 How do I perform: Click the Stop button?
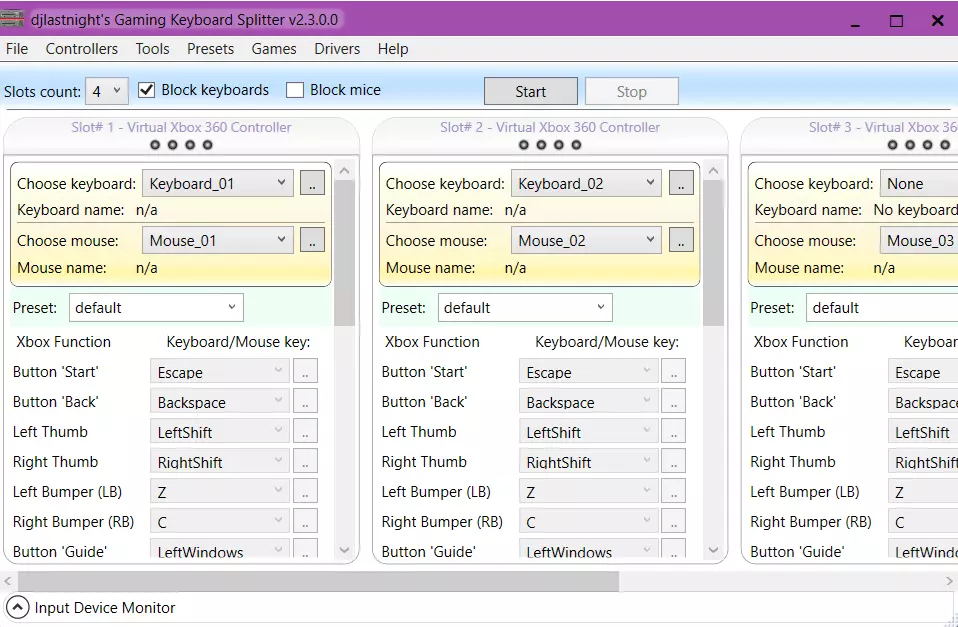tap(631, 92)
